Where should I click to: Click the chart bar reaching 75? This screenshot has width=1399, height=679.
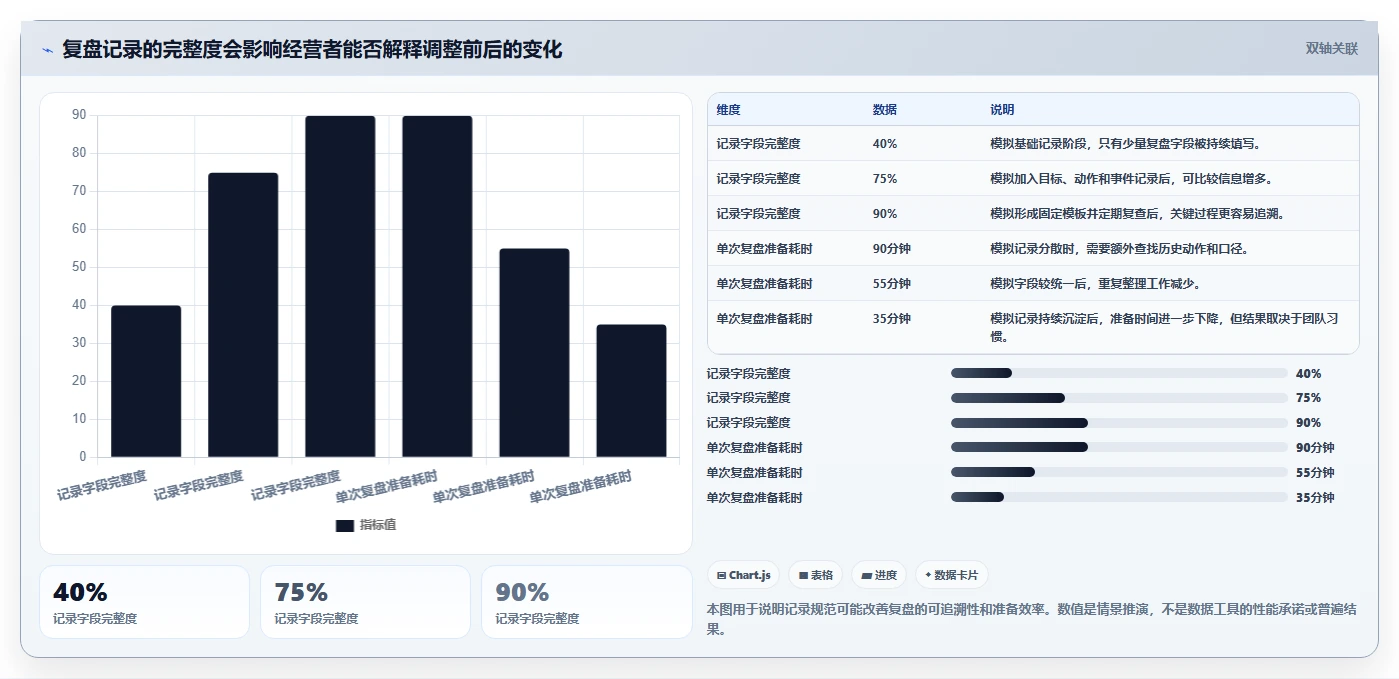click(243, 315)
